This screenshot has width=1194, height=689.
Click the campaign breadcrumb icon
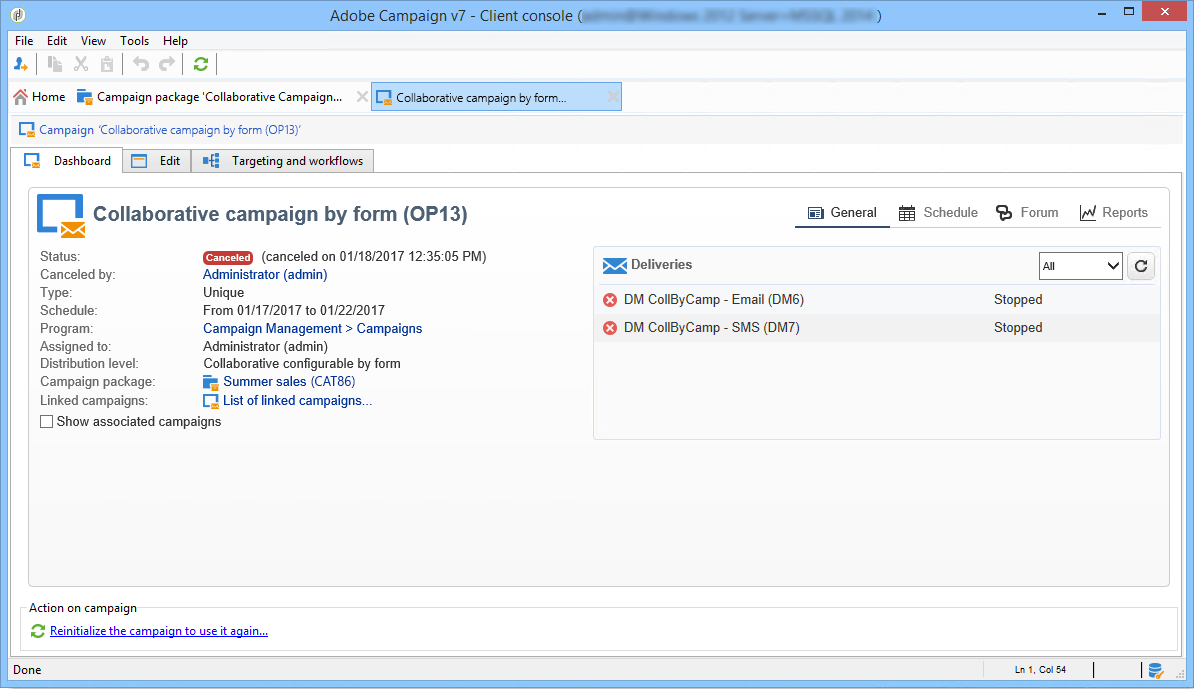pyautogui.click(x=27, y=130)
